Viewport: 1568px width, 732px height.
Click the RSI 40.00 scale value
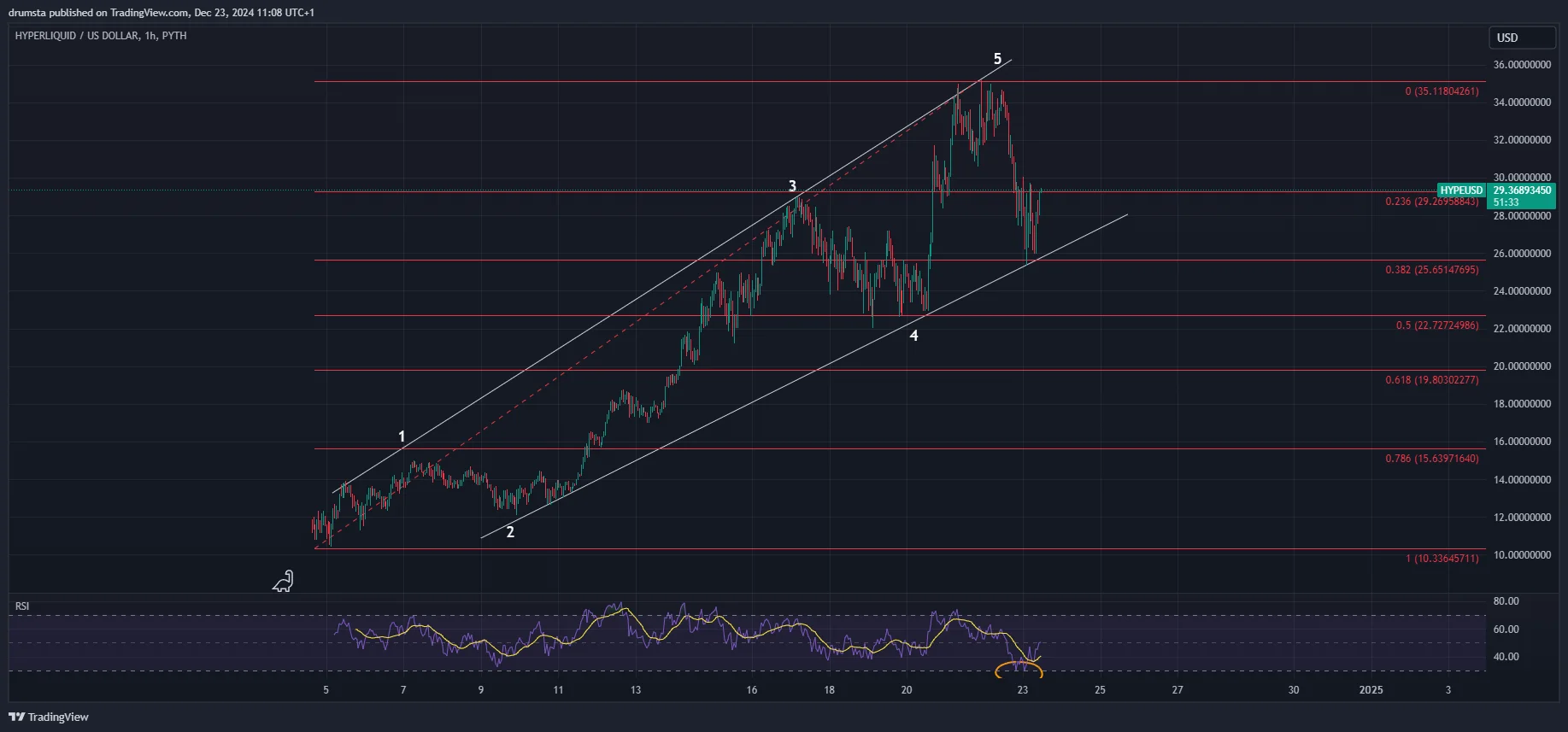1506,657
